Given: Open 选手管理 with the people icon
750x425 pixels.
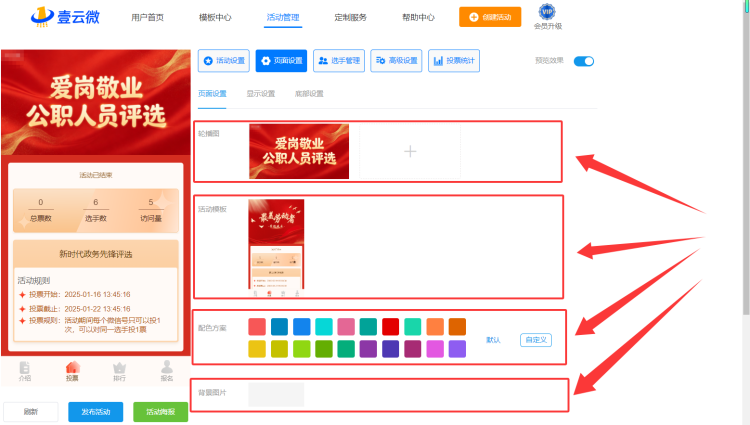Looking at the screenshot, I should (339, 61).
